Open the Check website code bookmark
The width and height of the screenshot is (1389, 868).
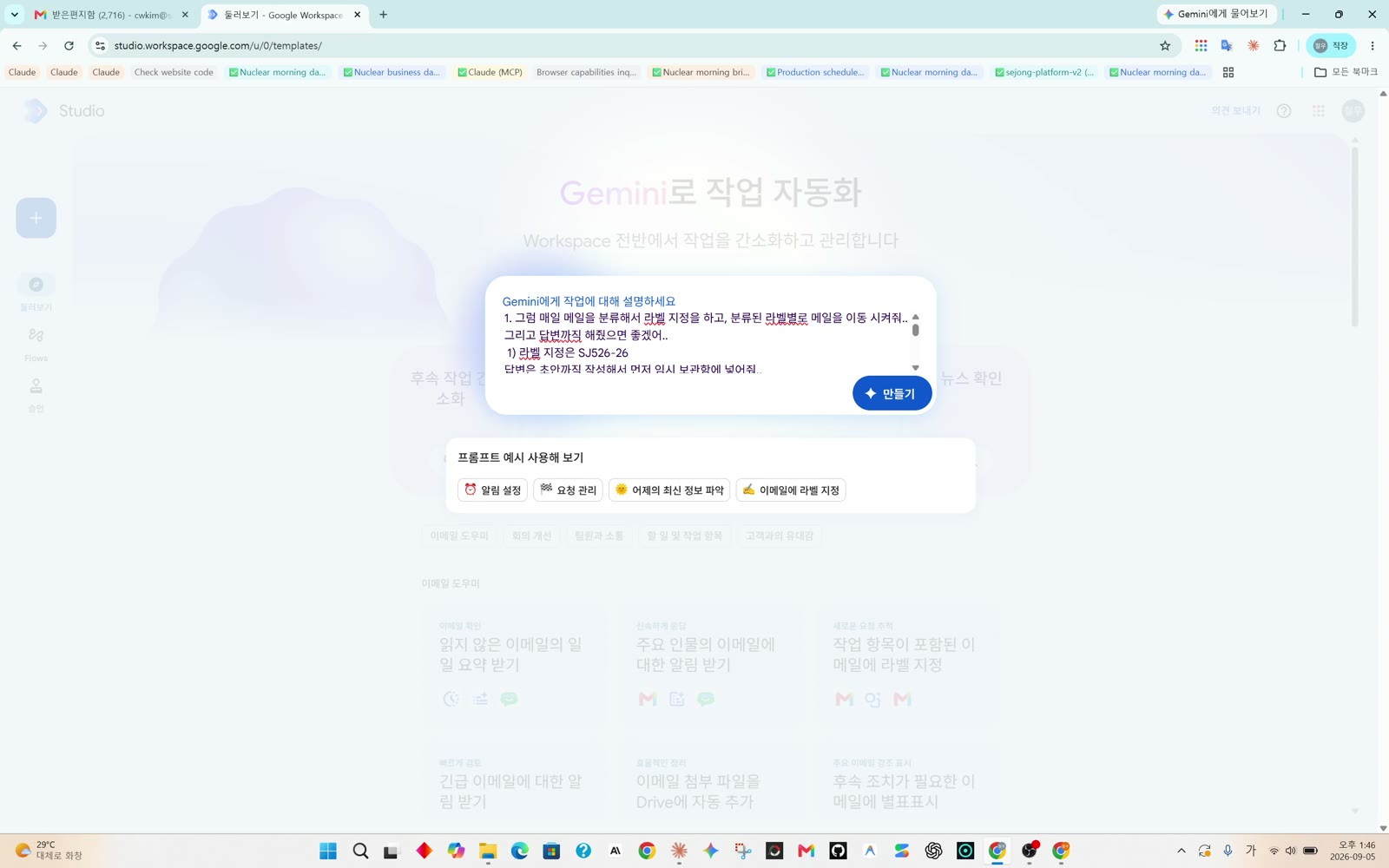coord(174,72)
